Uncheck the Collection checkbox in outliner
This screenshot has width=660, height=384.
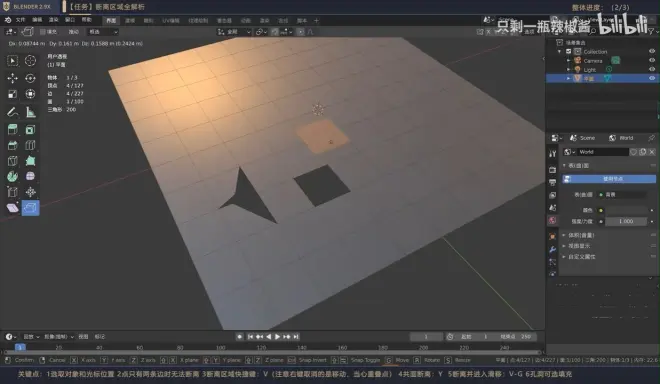pos(569,51)
